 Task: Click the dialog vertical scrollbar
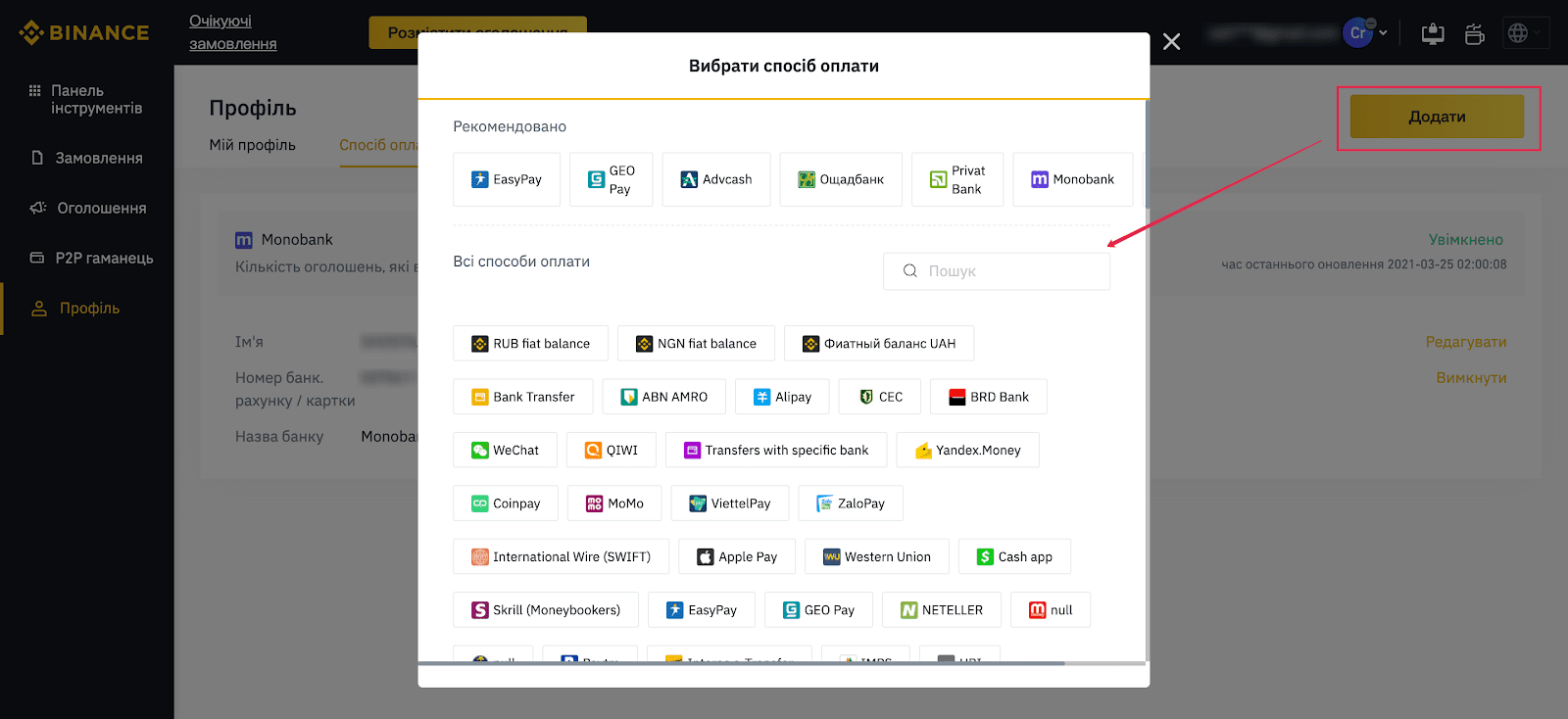tap(1146, 153)
